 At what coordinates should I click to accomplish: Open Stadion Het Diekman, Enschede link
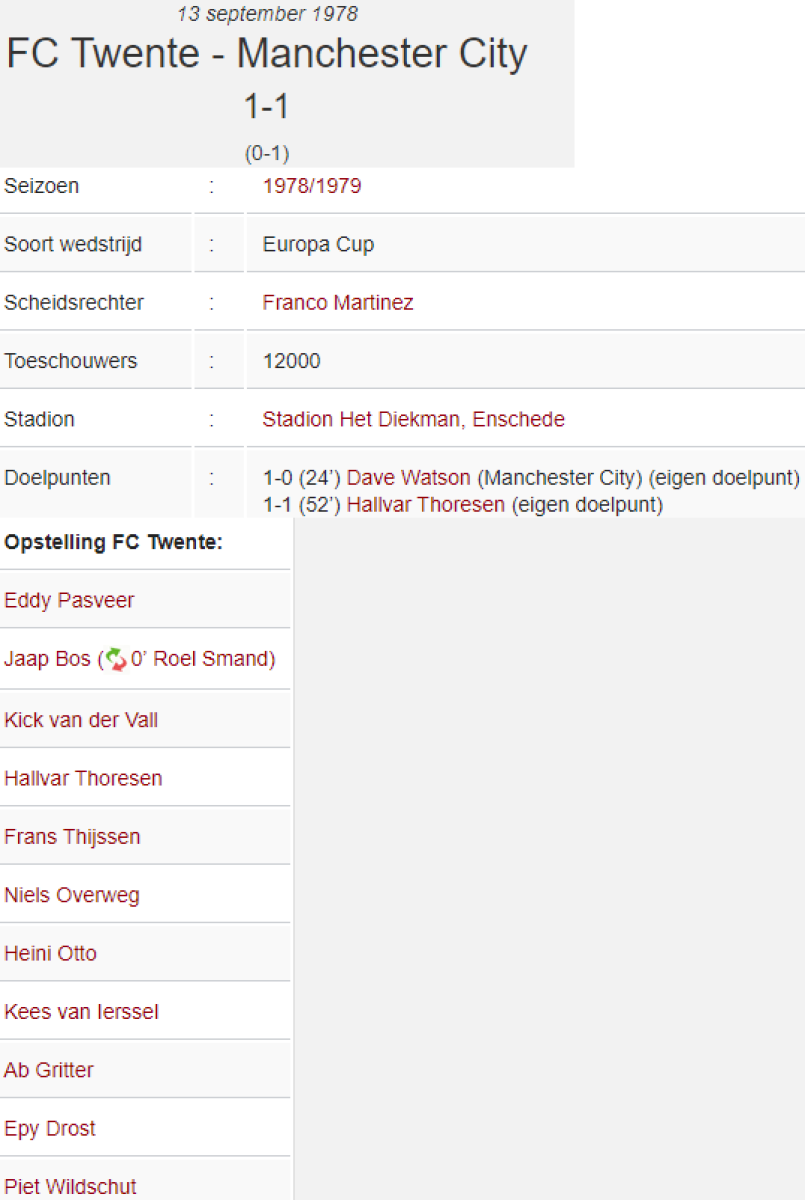413,419
